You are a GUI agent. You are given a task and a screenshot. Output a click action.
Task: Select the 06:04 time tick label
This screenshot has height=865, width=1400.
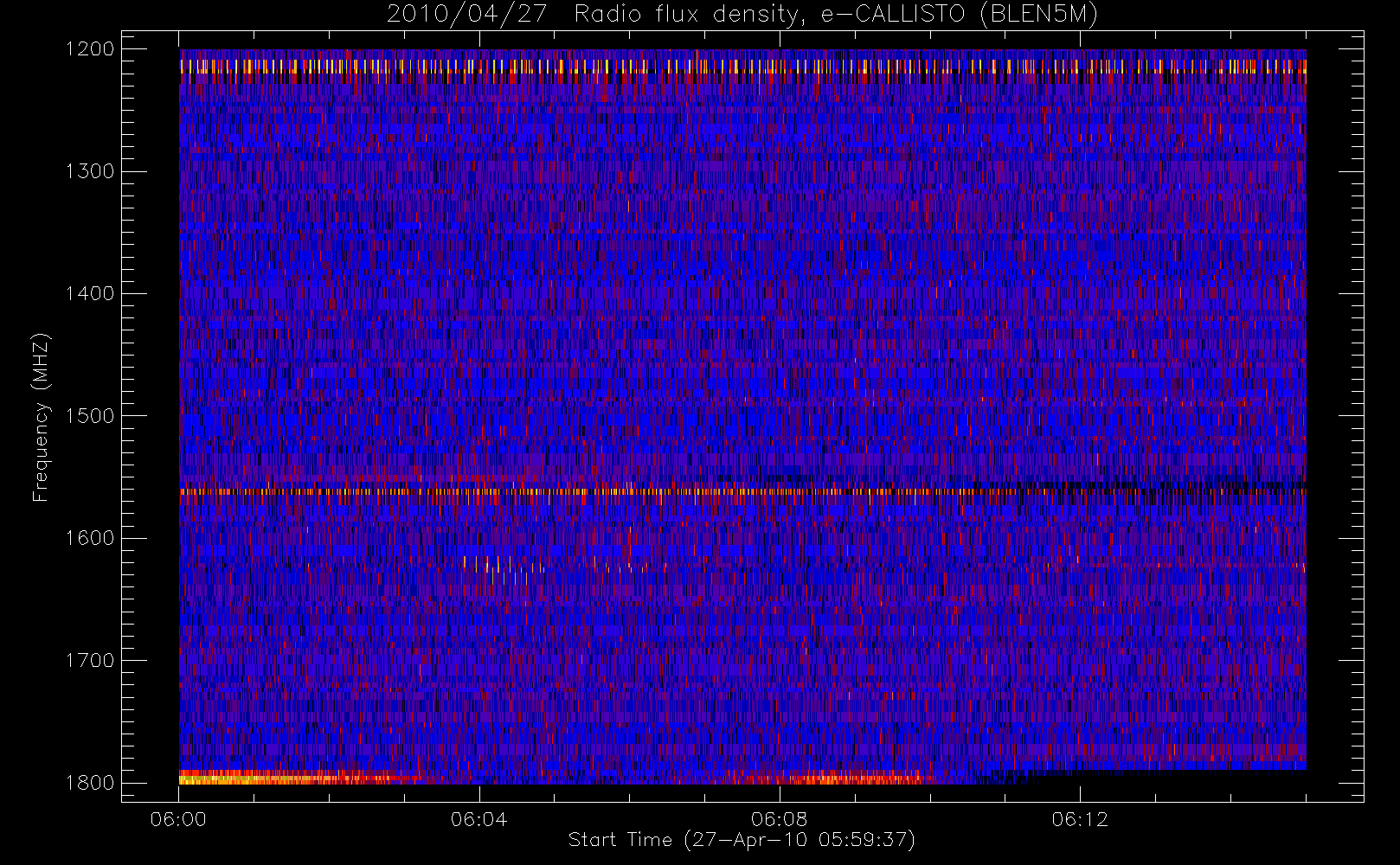click(x=478, y=819)
